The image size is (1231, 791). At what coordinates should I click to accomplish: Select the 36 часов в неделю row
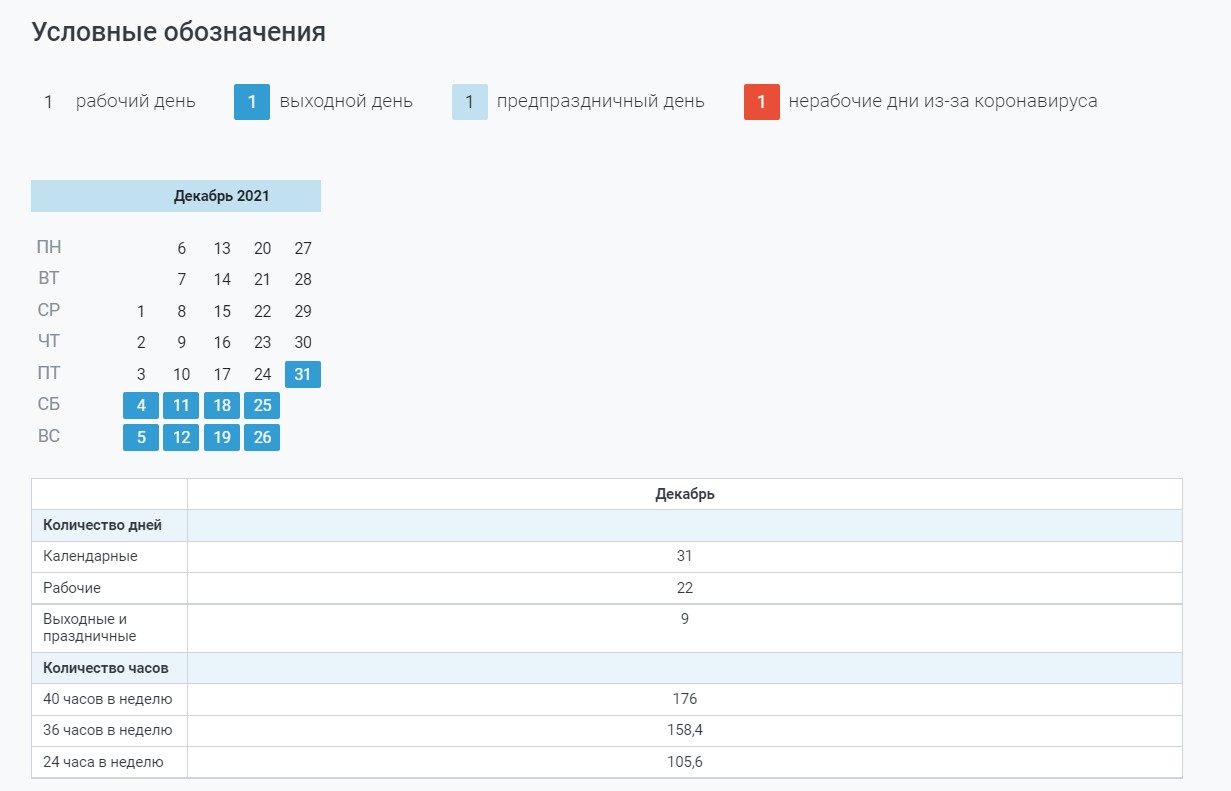(x=108, y=730)
